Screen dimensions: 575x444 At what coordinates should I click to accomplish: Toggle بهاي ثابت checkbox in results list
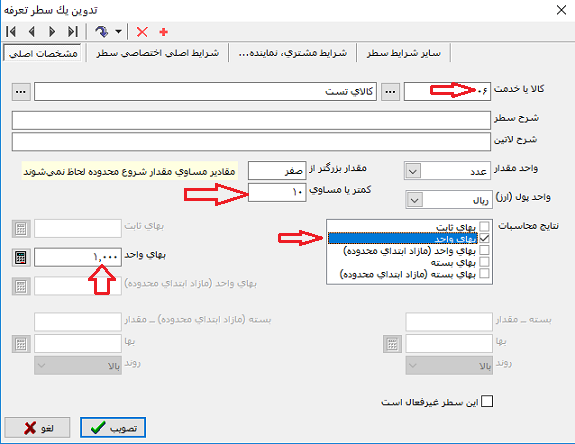point(484,226)
